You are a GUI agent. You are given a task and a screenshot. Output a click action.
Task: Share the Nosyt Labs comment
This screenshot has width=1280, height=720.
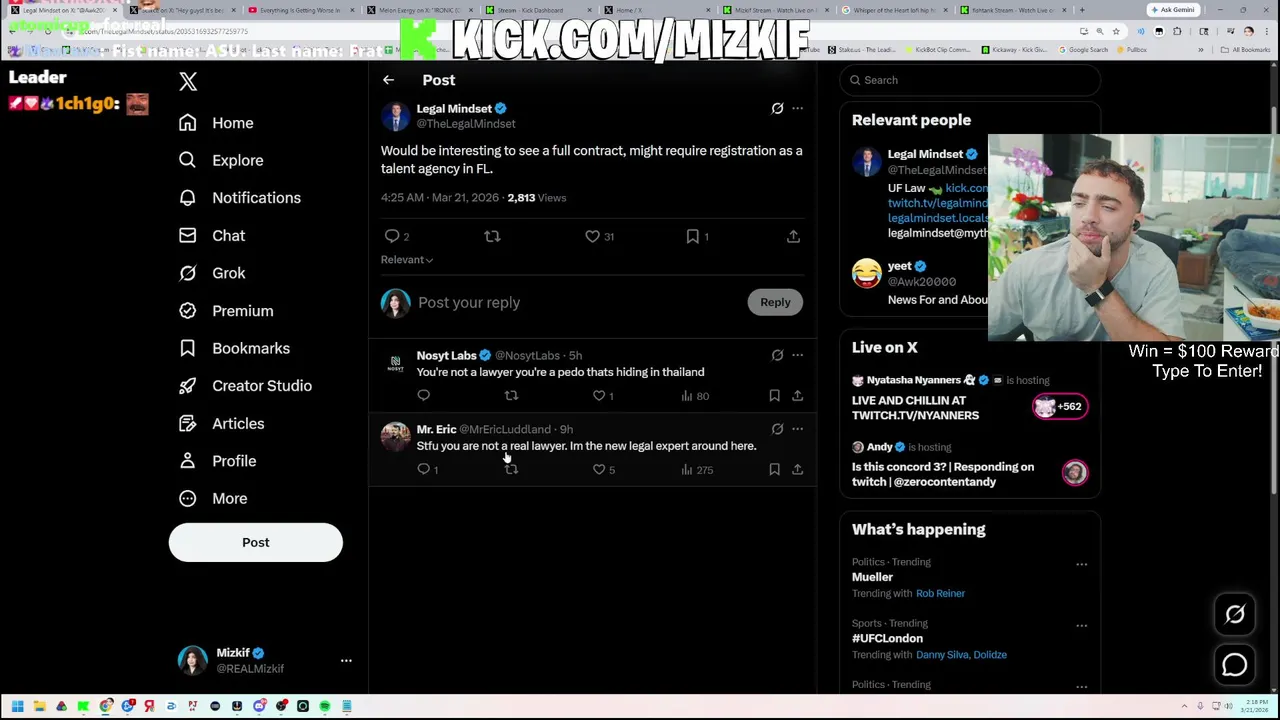pos(797,396)
